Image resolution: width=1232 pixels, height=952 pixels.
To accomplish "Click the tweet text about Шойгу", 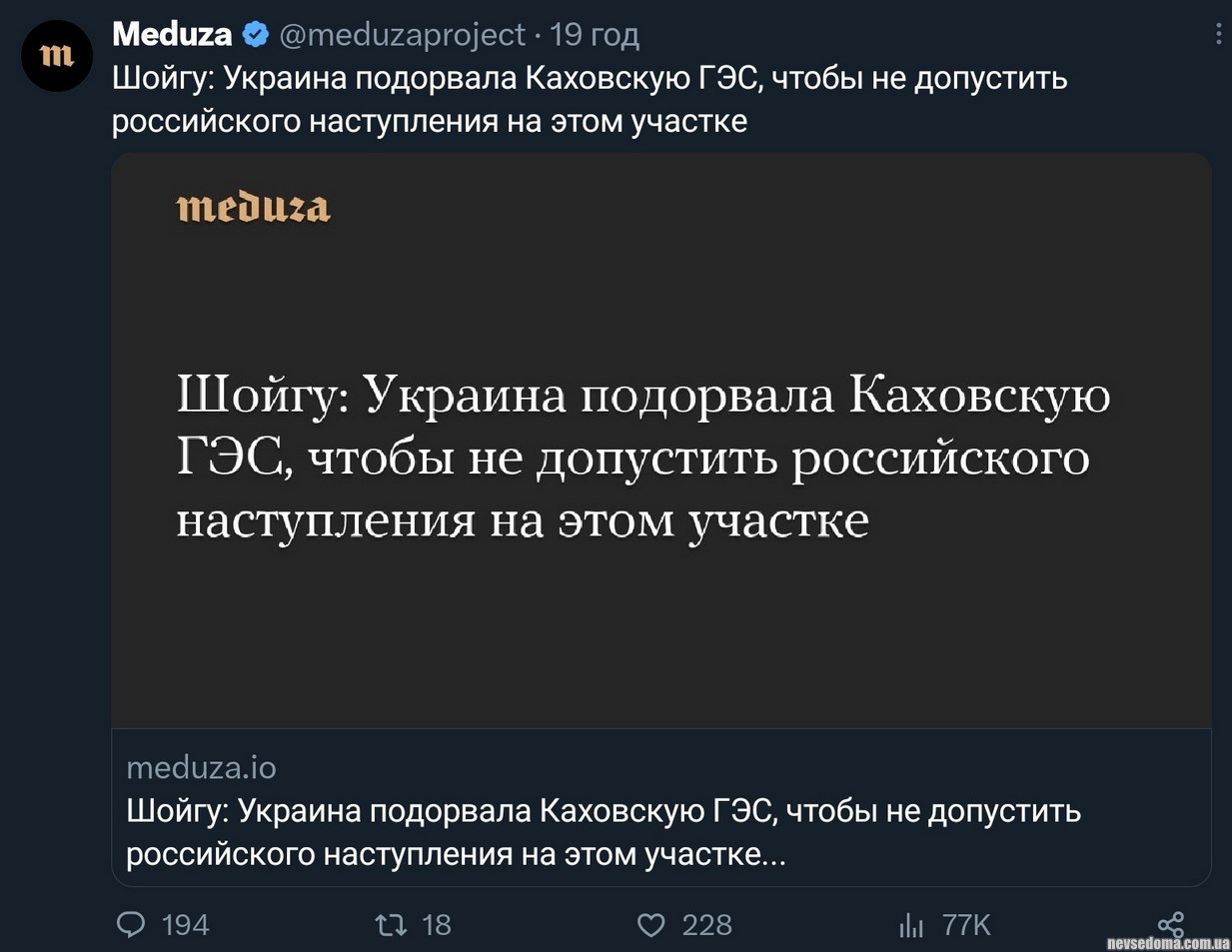I will (x=589, y=99).
